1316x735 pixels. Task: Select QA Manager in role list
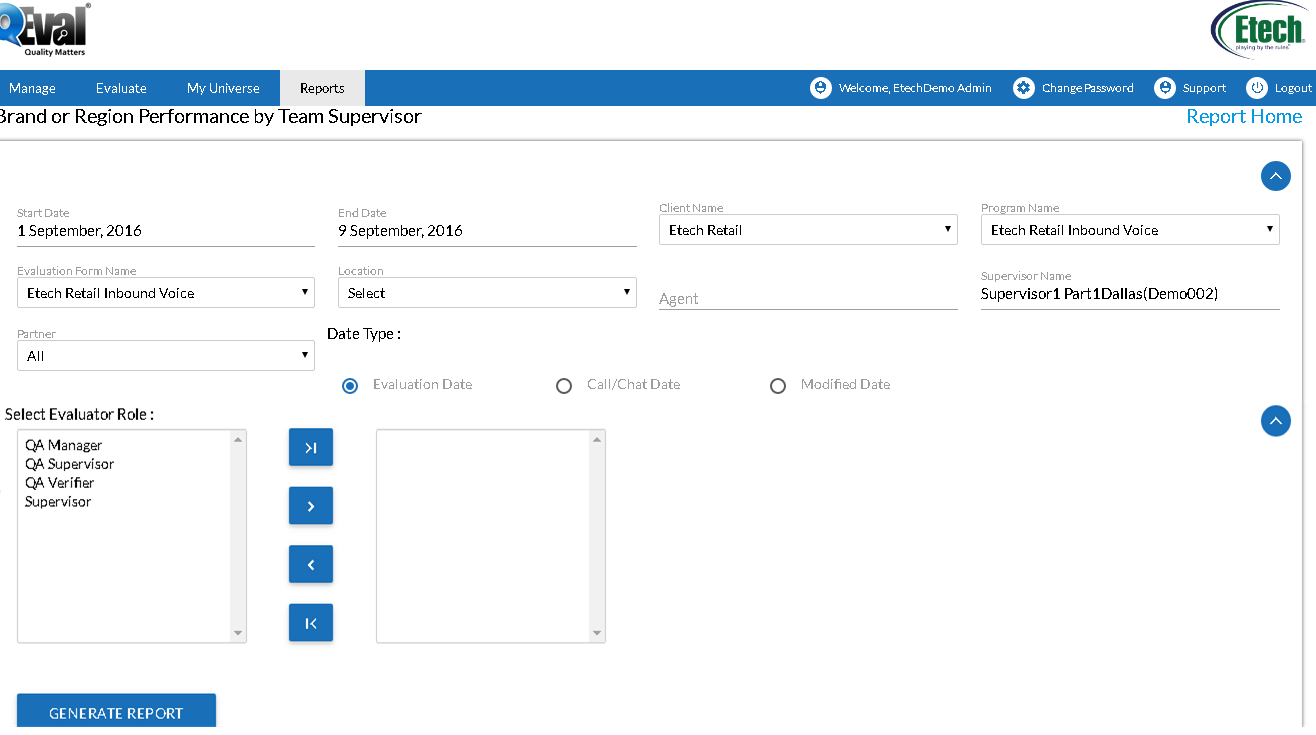(x=64, y=445)
